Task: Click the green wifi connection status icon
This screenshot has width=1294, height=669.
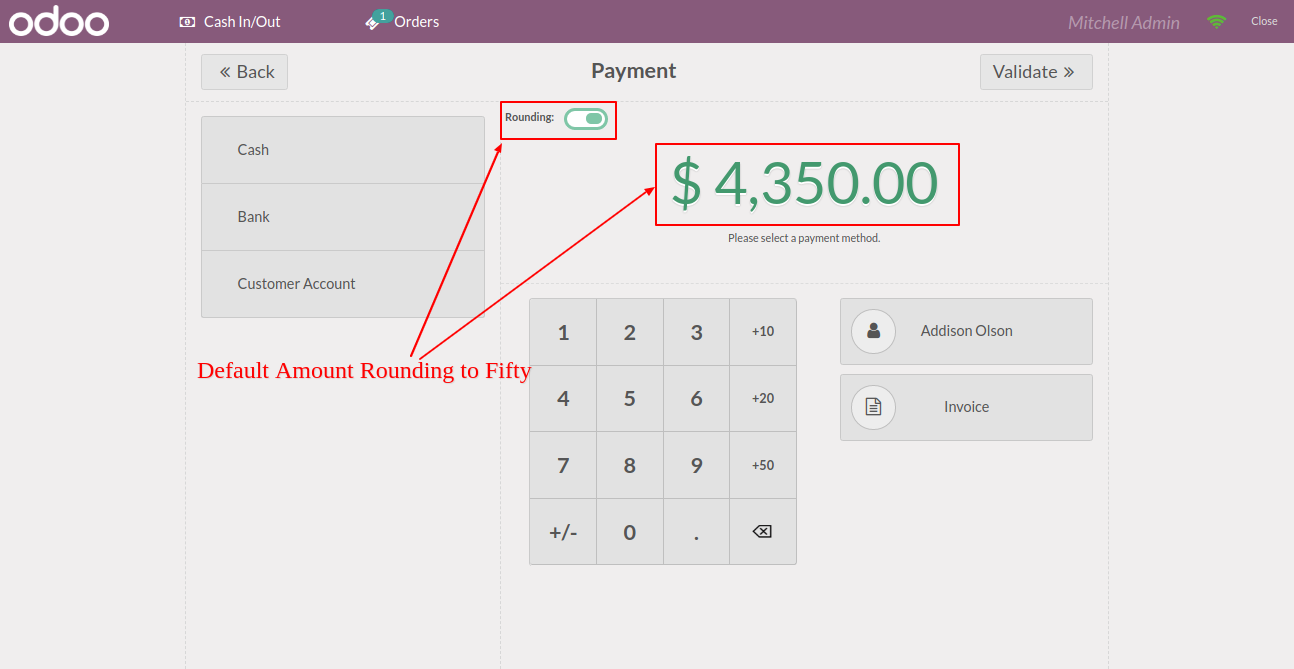Action: click(1216, 21)
